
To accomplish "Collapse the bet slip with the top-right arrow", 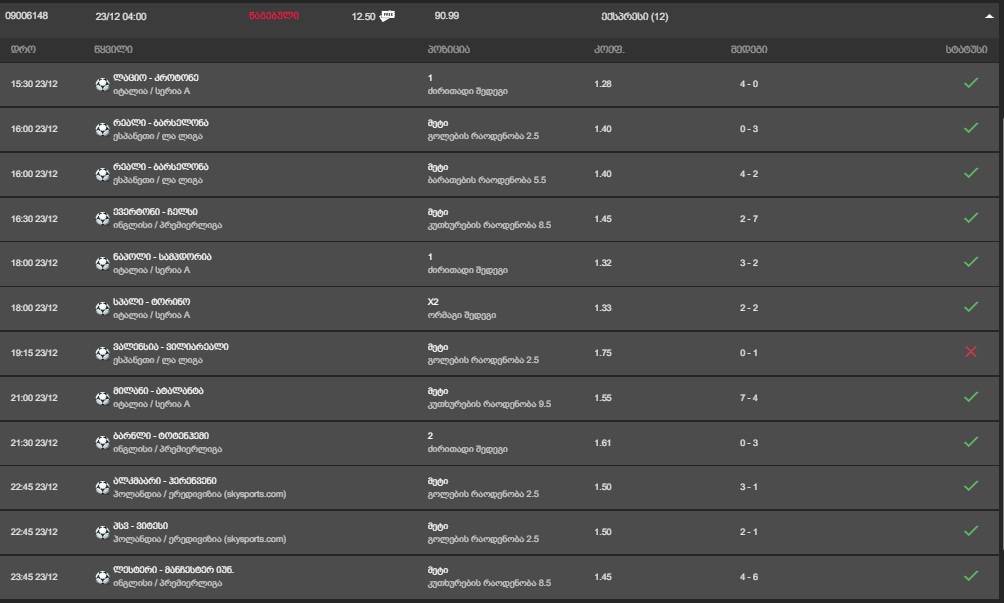I will 989,17.
